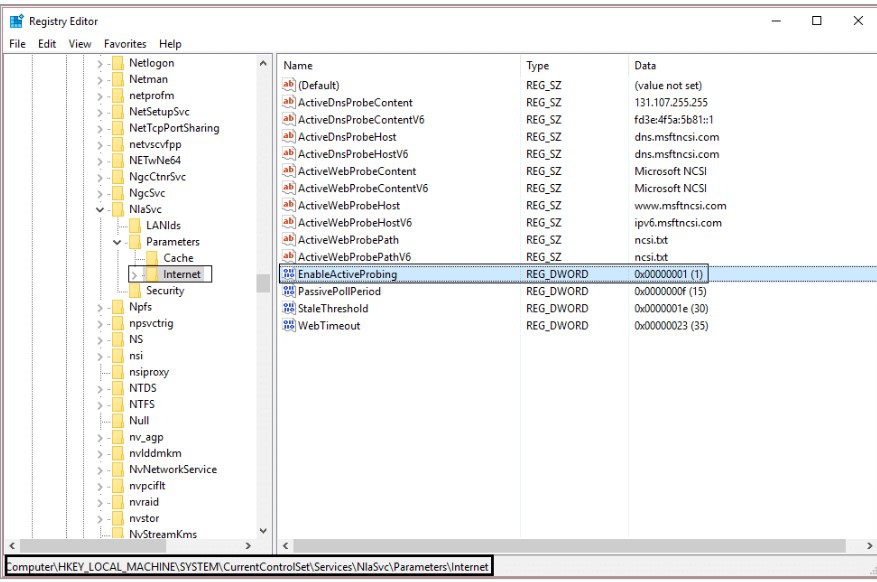
Task: Select the Parameters key in tree
Action: pyautogui.click(x=173, y=242)
